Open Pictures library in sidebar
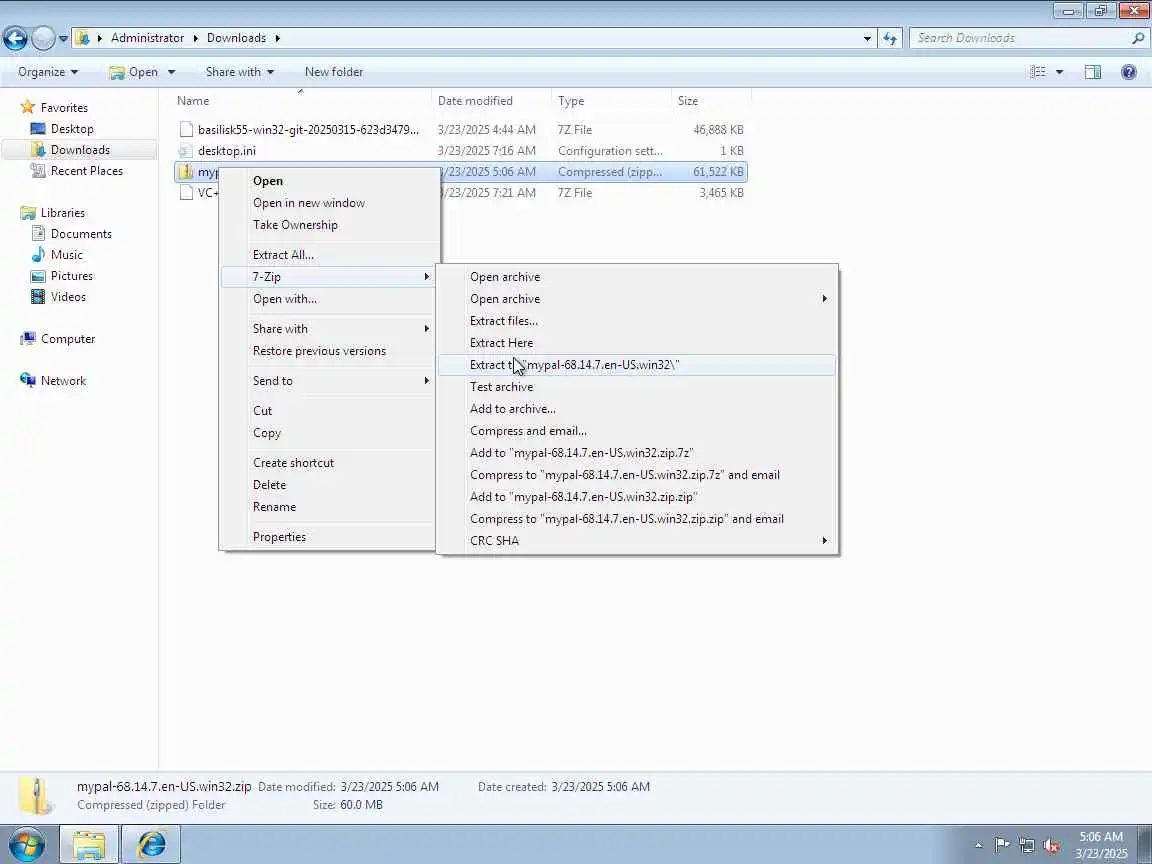This screenshot has height=864, width=1152. [62, 276]
